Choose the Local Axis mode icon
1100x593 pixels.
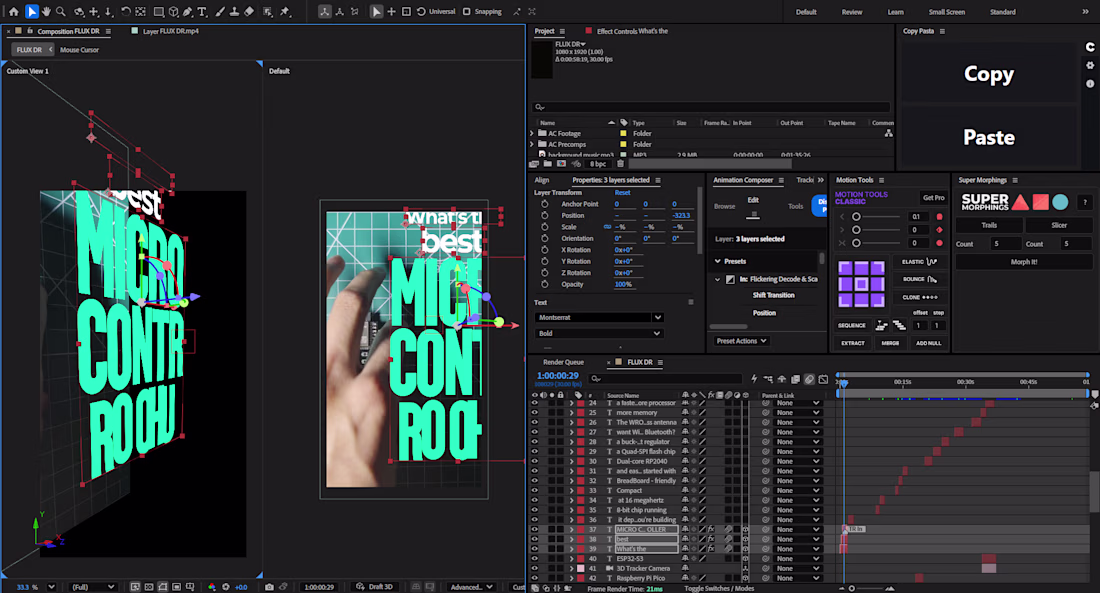[325, 11]
